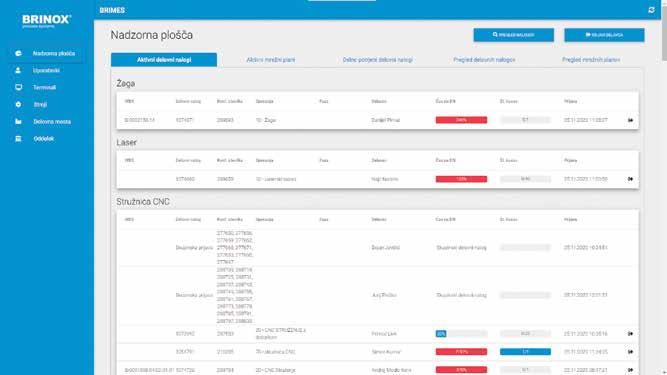Open Nadzorna plošča sidebar icon
667x375 pixels.
click(18, 54)
